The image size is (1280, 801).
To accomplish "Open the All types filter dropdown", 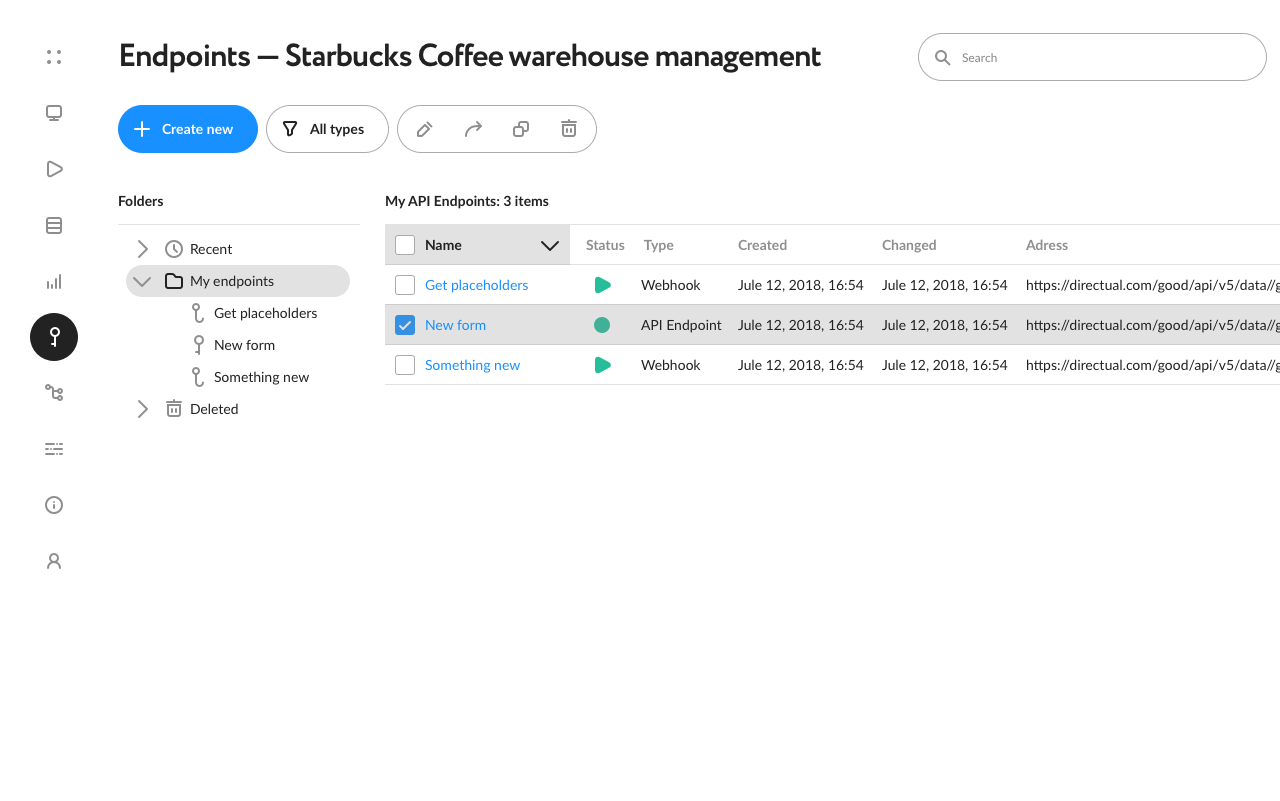I will pos(327,129).
